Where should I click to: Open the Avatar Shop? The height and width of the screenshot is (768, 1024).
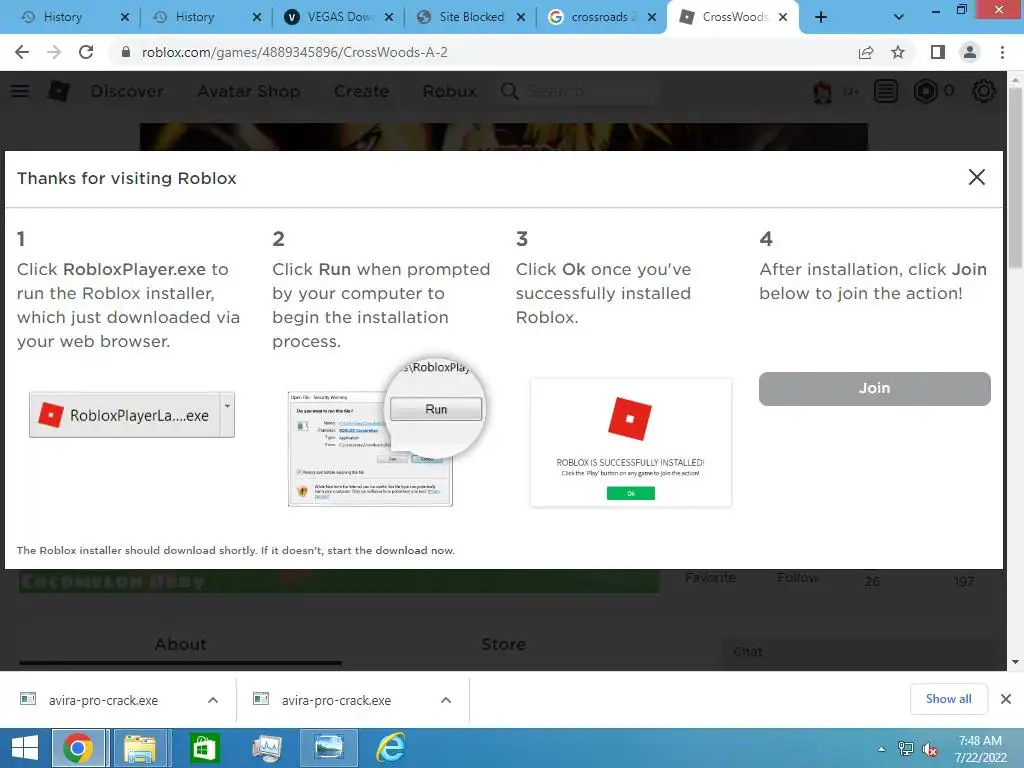click(x=249, y=91)
